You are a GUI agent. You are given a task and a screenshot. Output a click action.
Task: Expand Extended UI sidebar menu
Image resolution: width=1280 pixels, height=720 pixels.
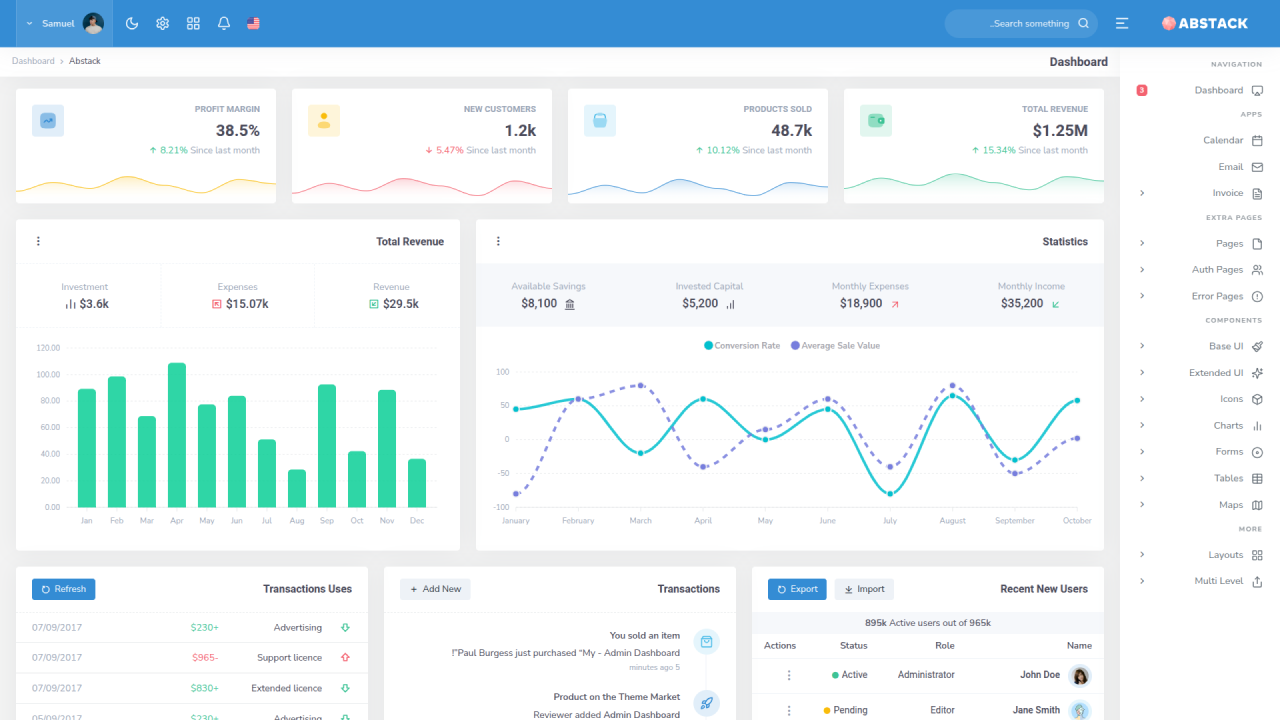1200,373
